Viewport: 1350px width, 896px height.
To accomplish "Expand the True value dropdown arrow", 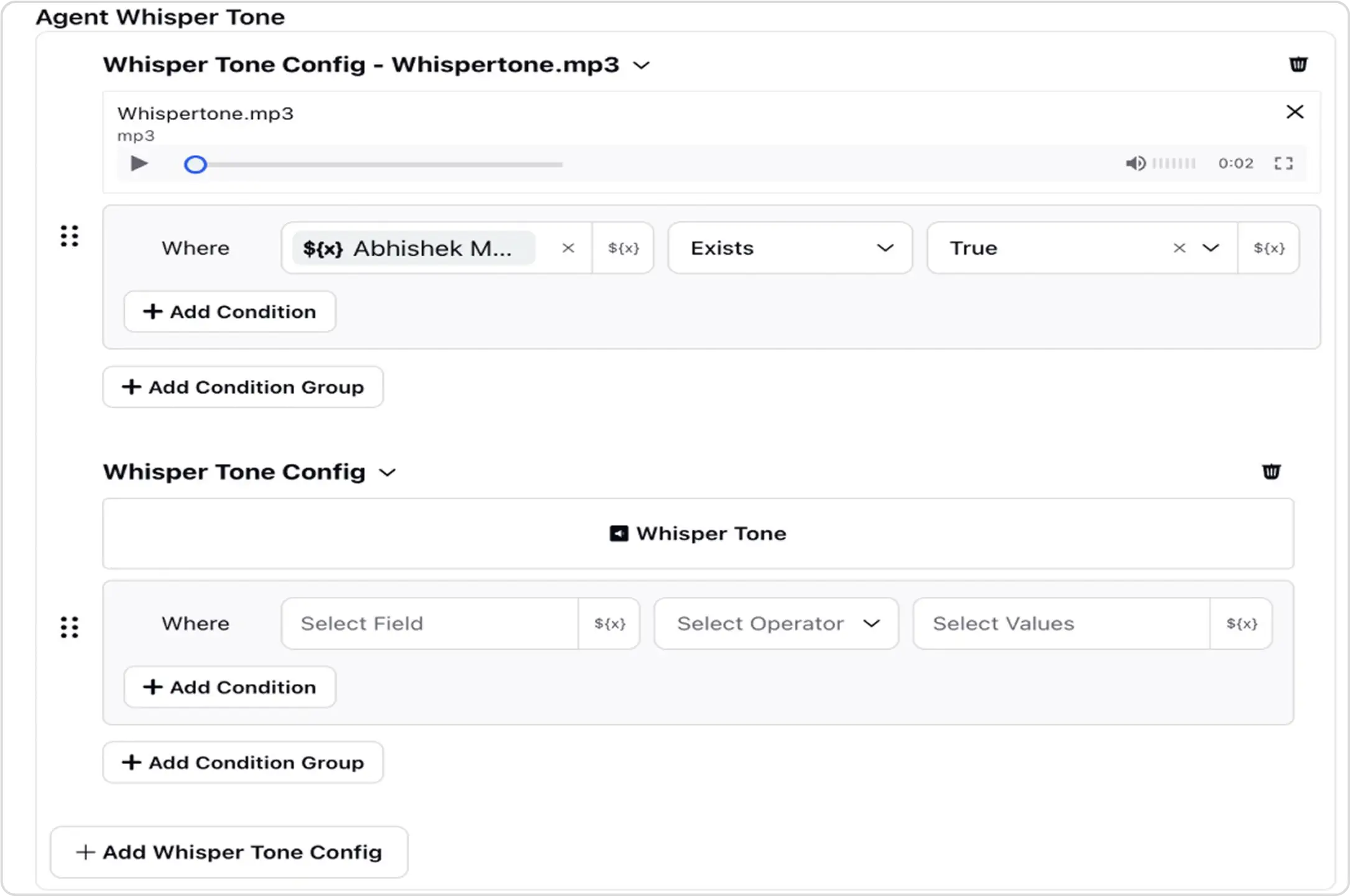I will click(1210, 248).
